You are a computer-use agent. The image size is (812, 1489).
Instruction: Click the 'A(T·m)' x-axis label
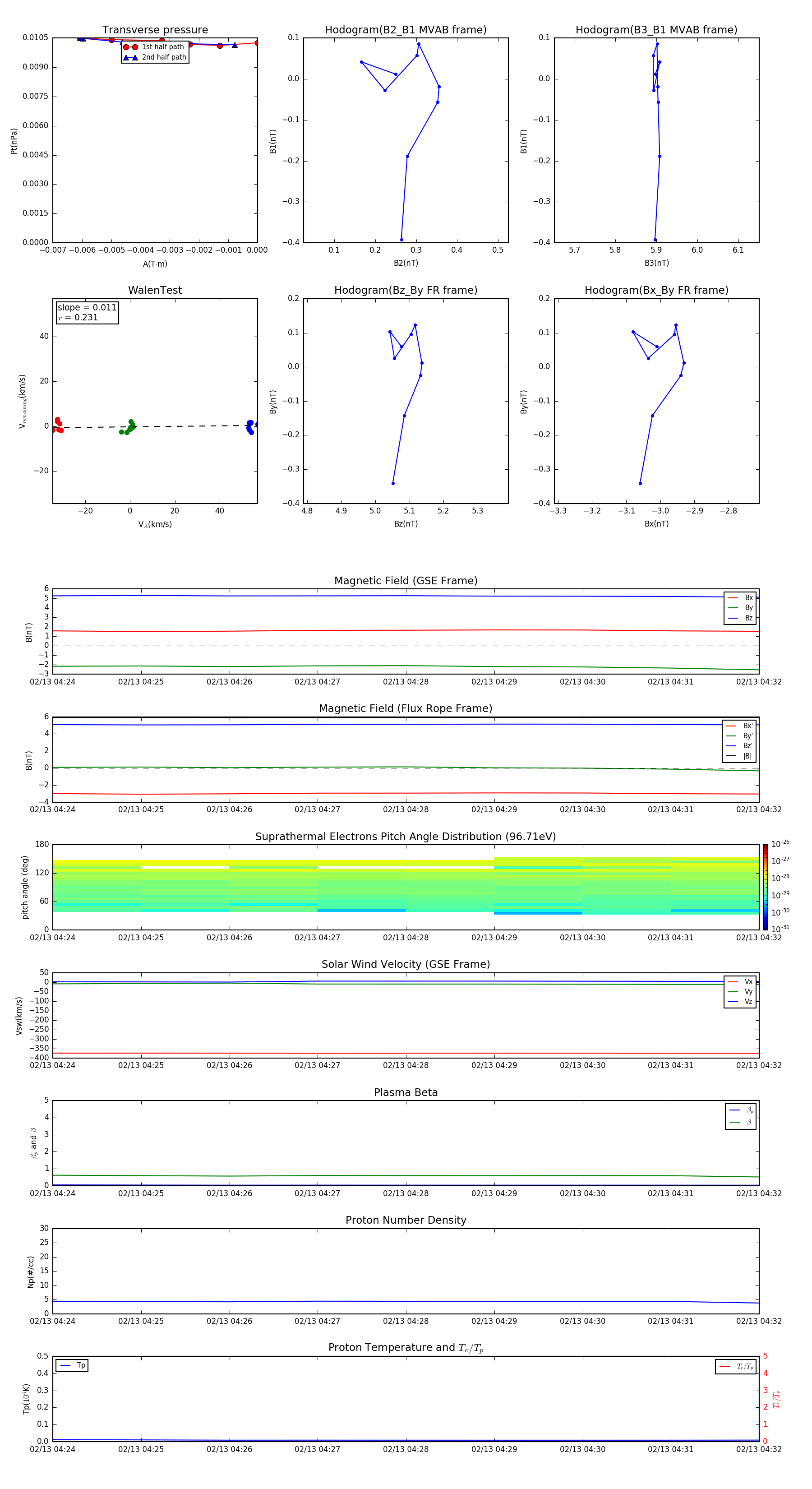click(155, 264)
